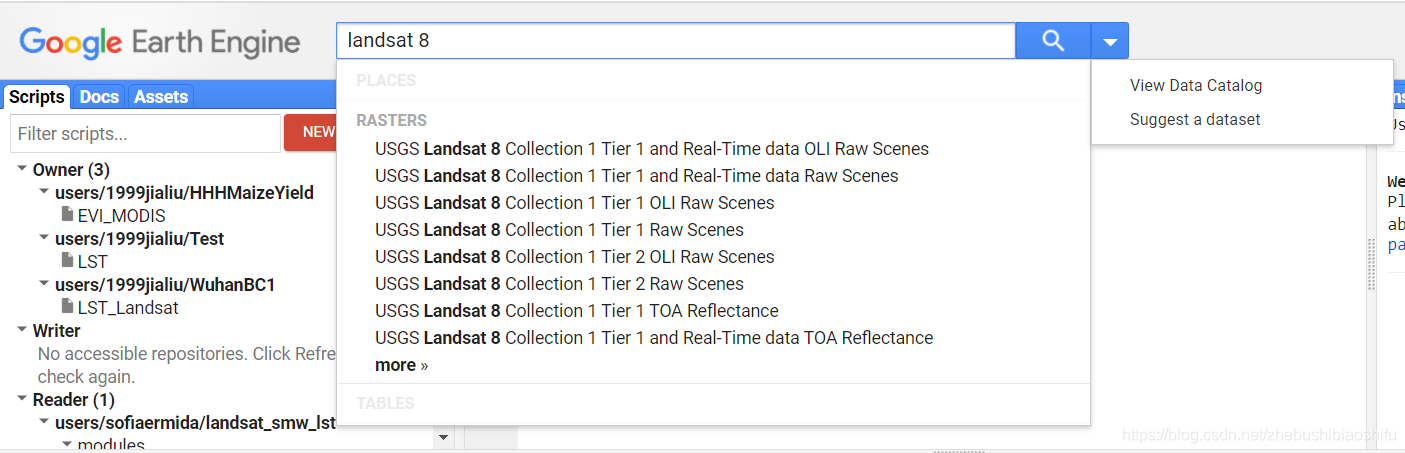Click the red NEW button
This screenshot has height=453, width=1405.
tap(317, 132)
